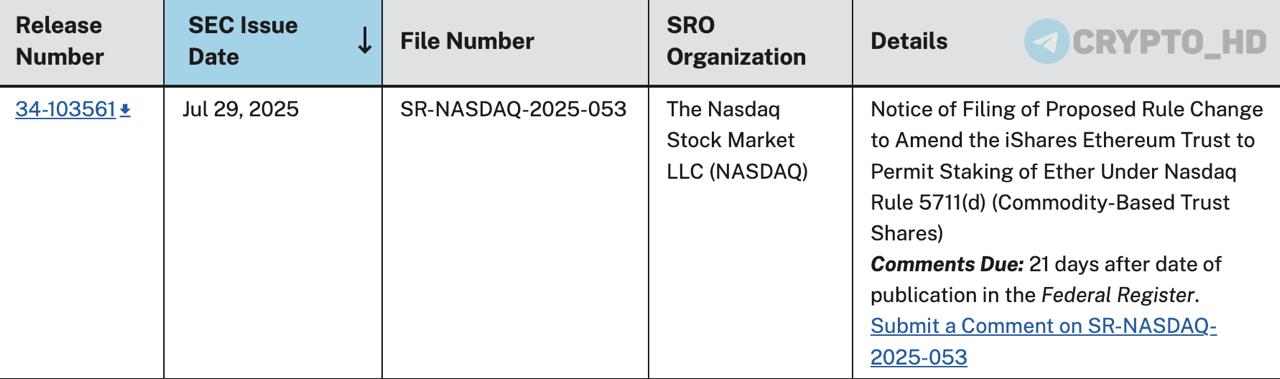This screenshot has height=379, width=1280.
Task: Select the SR-NASDAQ-2025-053 file number cell
Action: click(x=513, y=110)
